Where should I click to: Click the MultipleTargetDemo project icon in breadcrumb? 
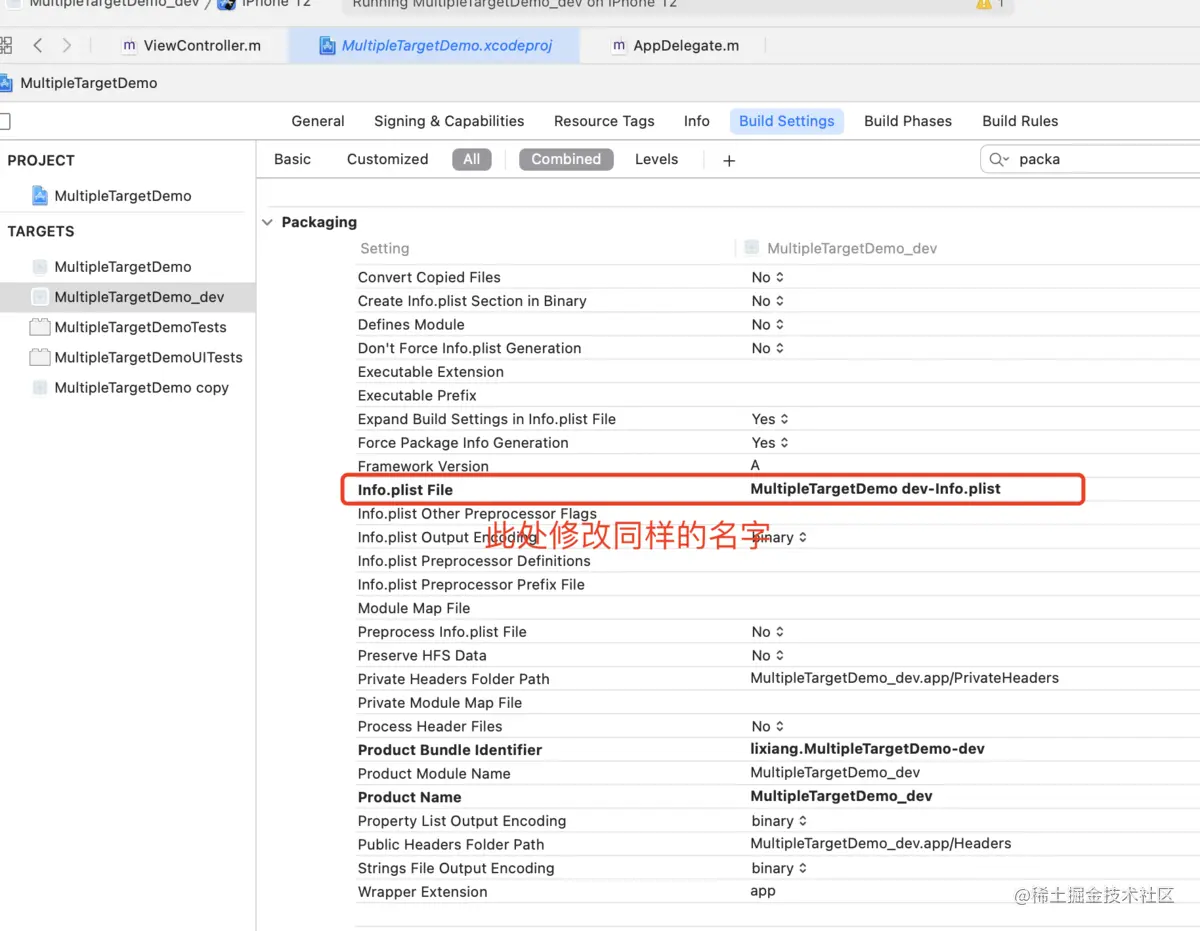pyautogui.click(x=6, y=83)
